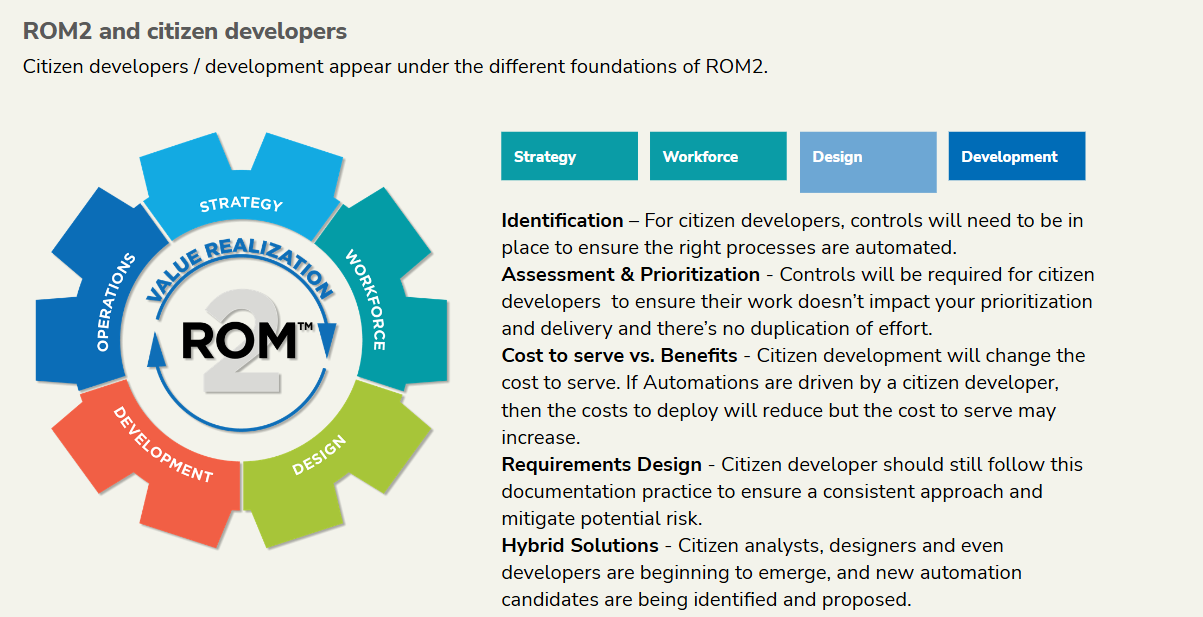Click the 'ROM2 and citizen developers' heading

click(185, 31)
